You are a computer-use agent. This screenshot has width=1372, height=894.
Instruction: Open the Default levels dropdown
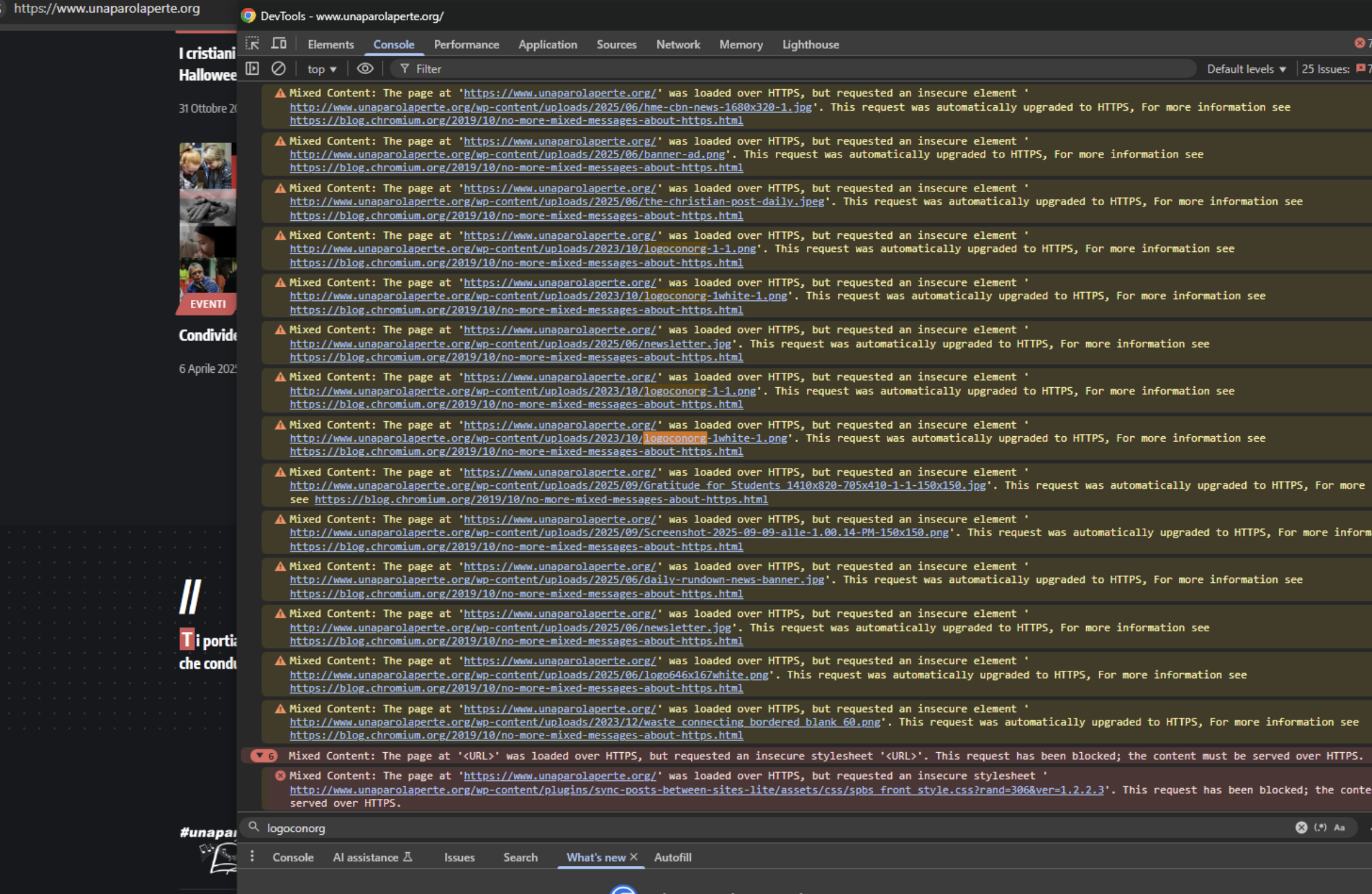coord(1246,69)
